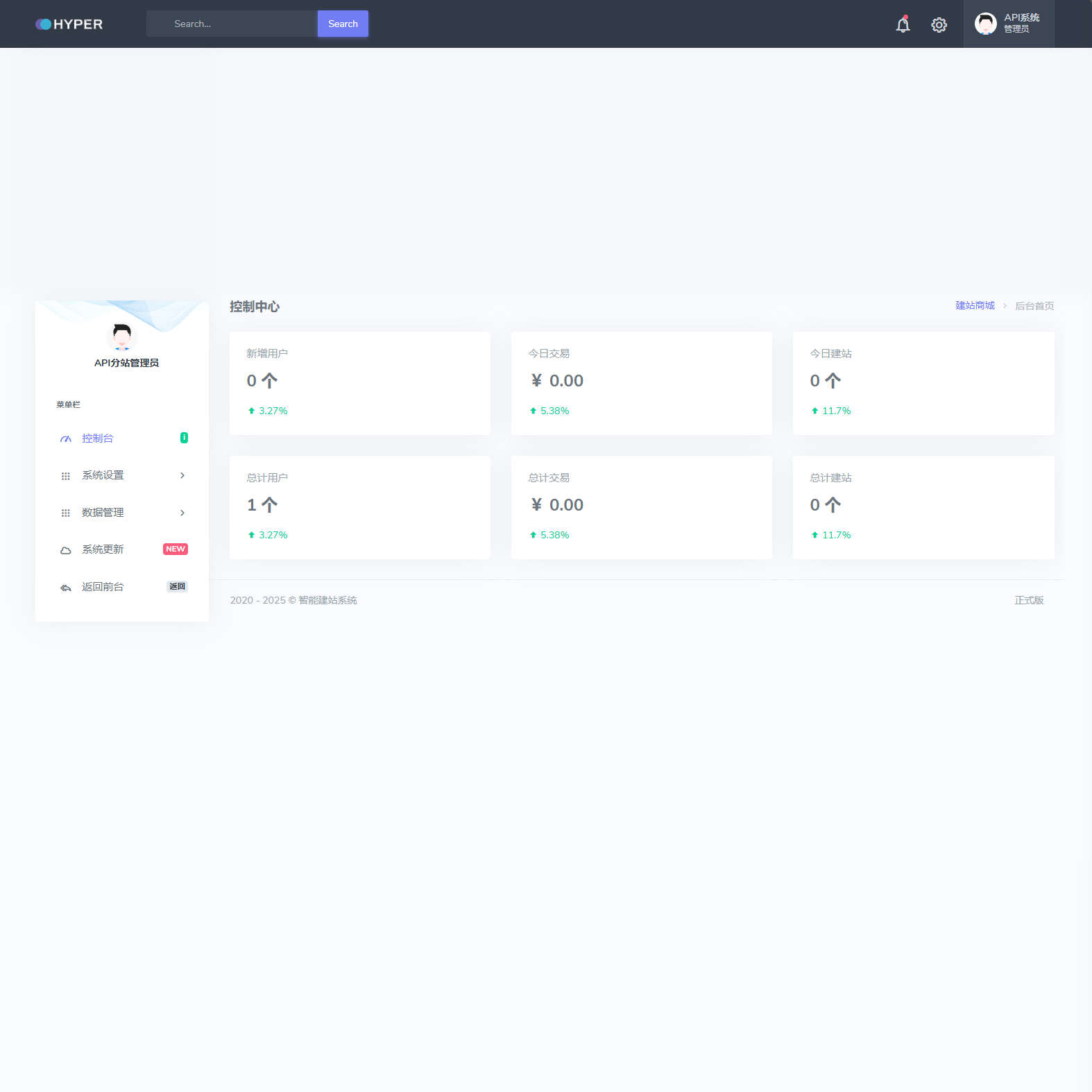Click the 总计用户 stat card

pyautogui.click(x=360, y=507)
